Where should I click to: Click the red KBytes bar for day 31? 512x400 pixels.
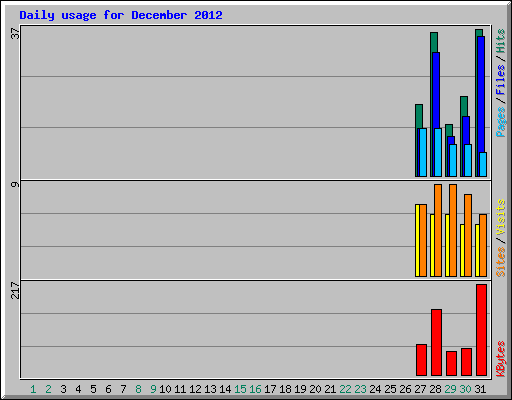pyautogui.click(x=481, y=330)
